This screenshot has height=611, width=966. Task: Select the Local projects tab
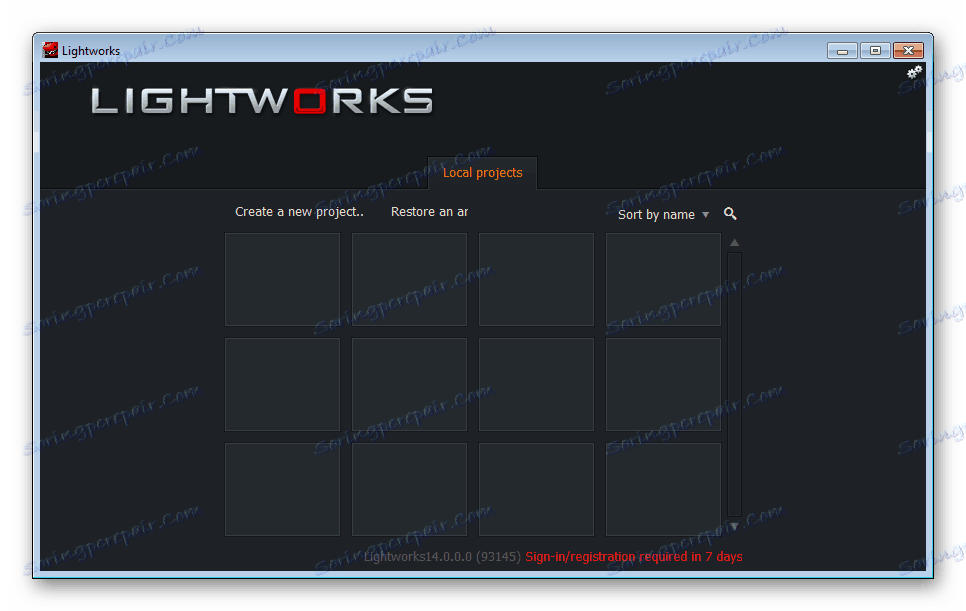[482, 173]
